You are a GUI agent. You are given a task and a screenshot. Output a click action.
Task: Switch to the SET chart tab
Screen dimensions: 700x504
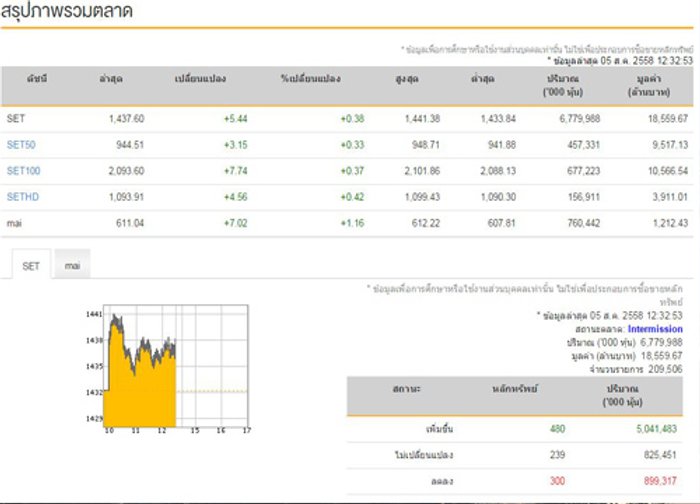click(31, 266)
